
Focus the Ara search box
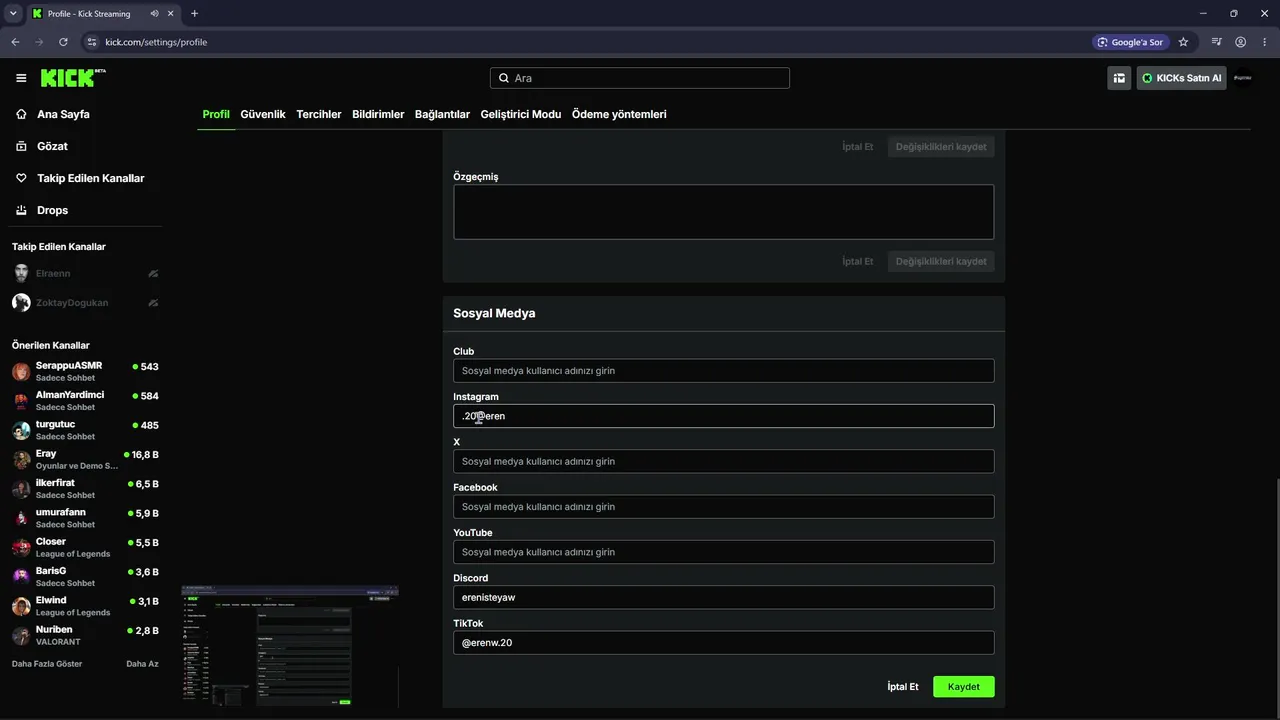click(640, 78)
